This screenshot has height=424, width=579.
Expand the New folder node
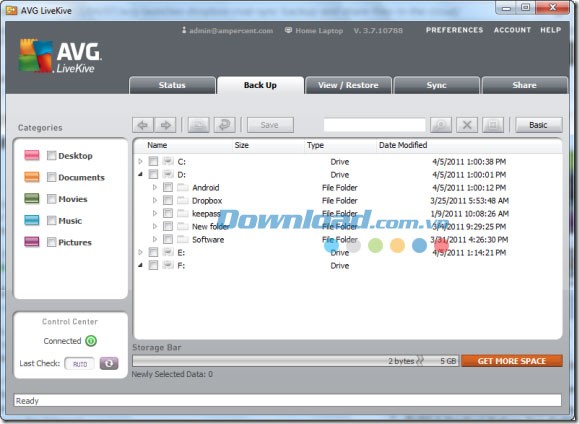pyautogui.click(x=155, y=226)
